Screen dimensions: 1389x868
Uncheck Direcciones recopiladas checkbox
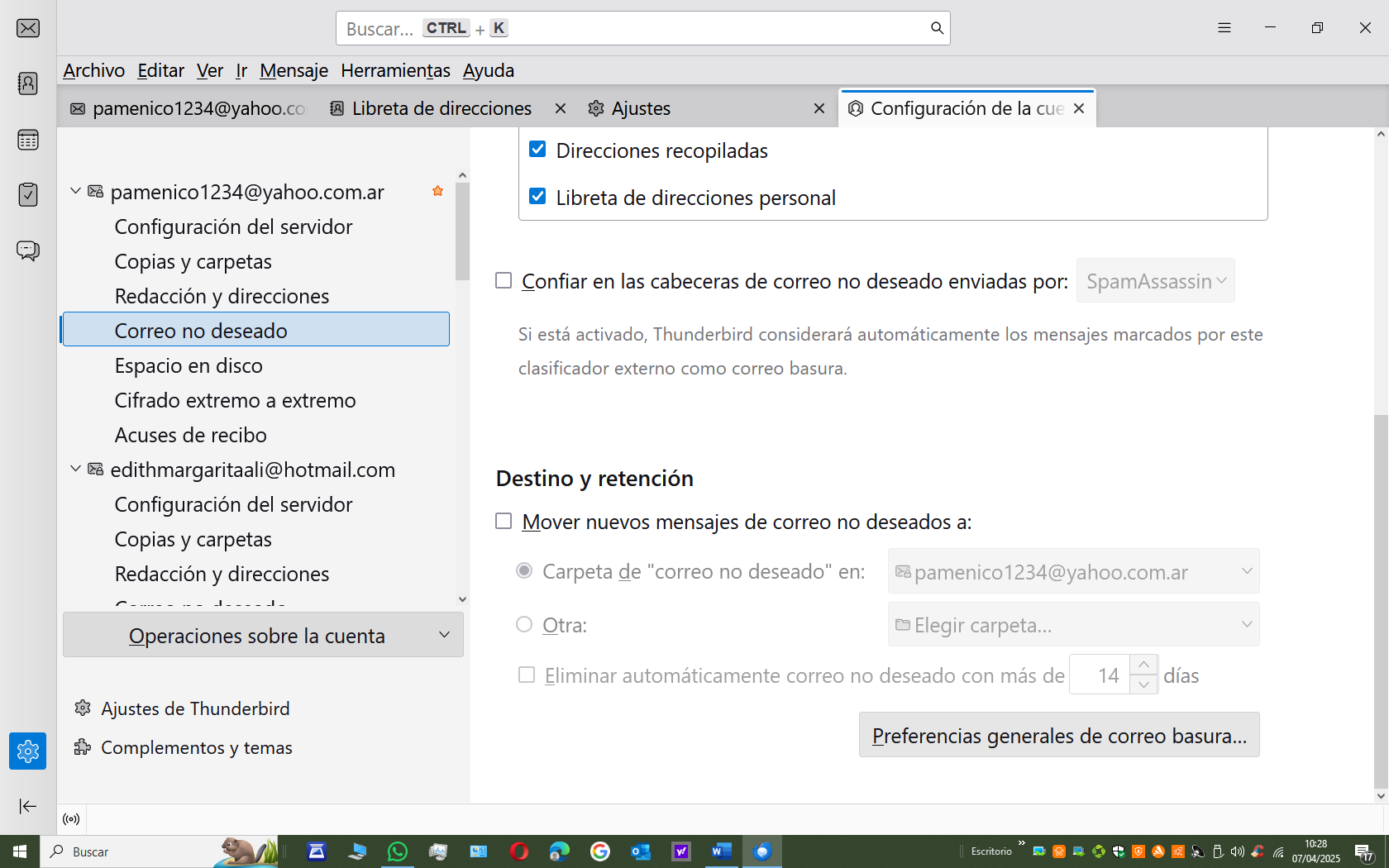point(537,150)
